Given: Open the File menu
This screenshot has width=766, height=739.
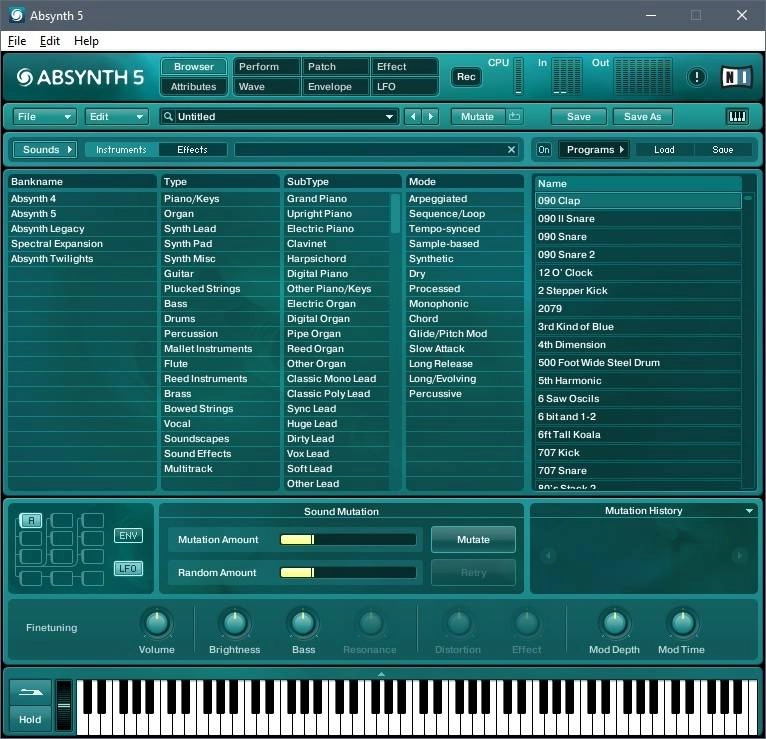Looking at the screenshot, I should [x=17, y=41].
